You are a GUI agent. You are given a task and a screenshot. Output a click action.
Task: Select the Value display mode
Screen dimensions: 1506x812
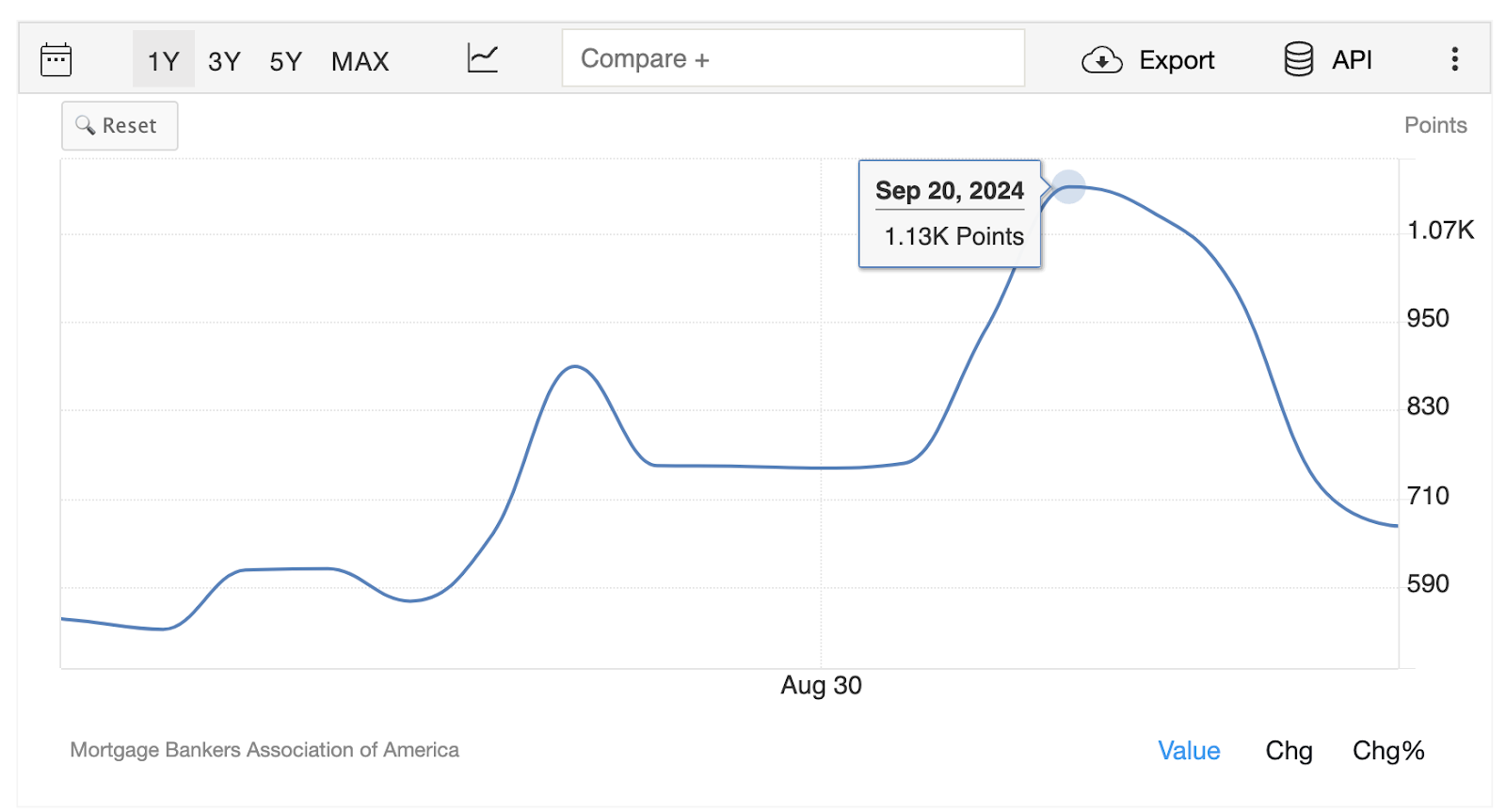[x=1189, y=750]
